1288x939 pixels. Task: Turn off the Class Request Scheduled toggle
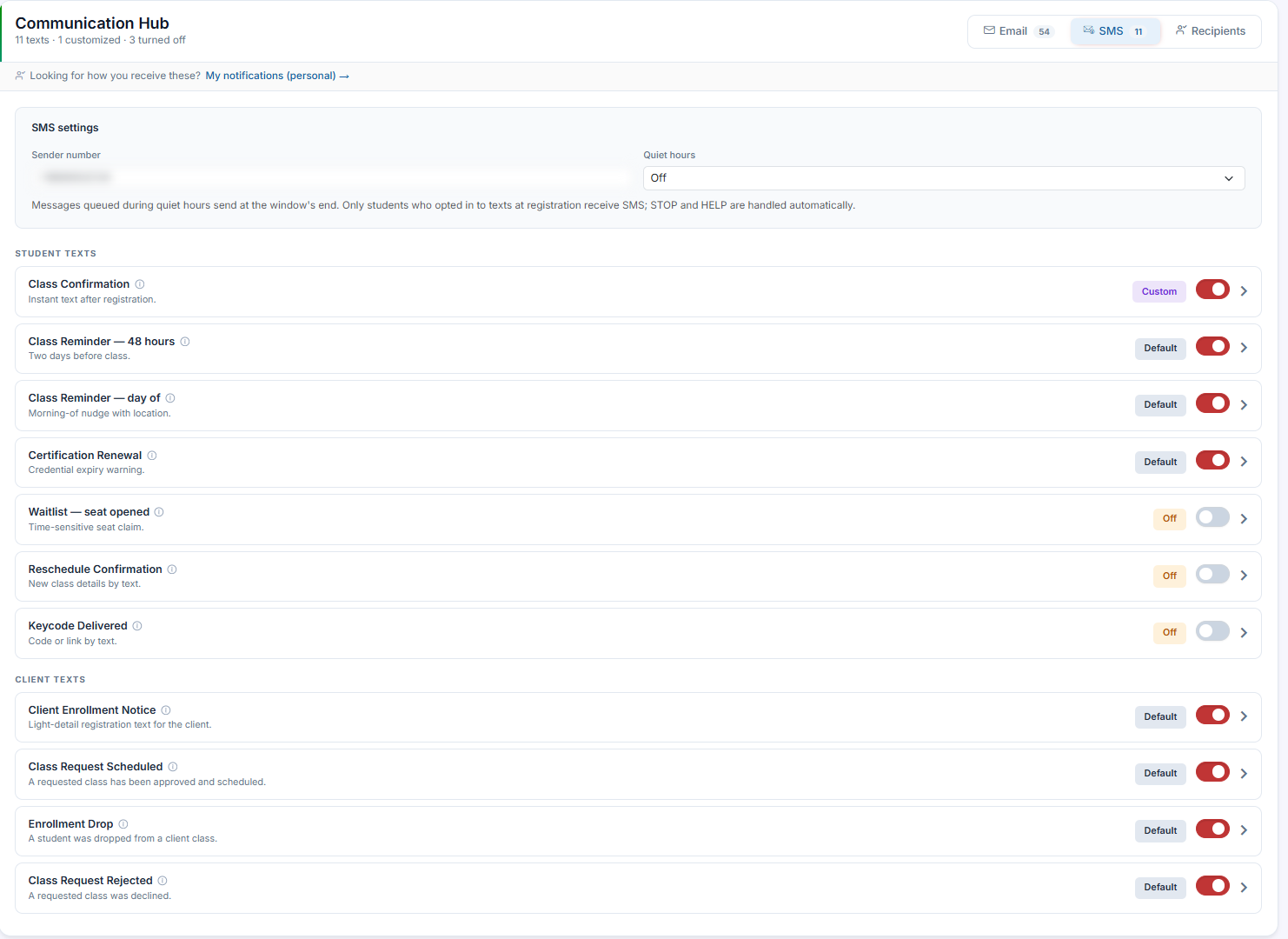1212,772
